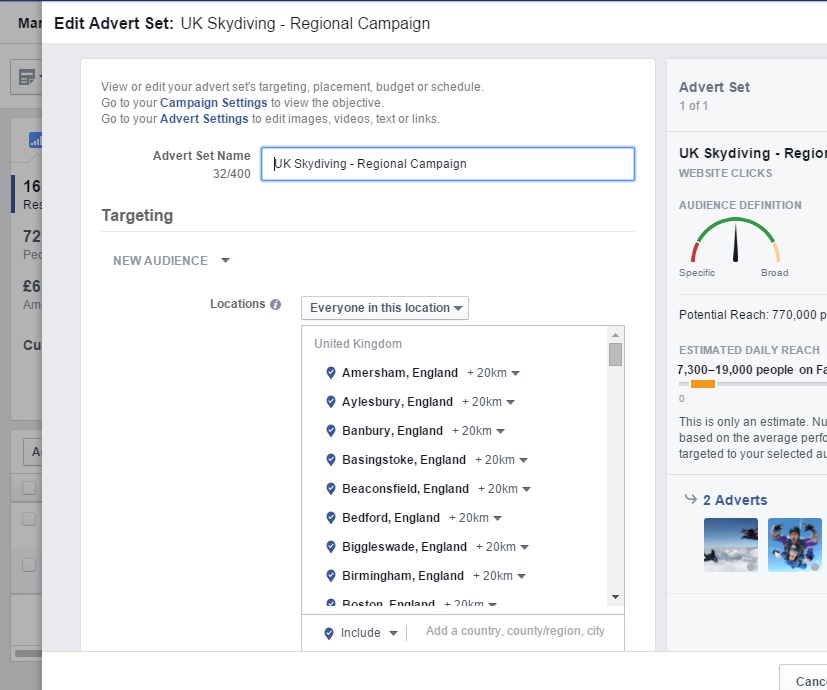Screen dimensions: 827x690
Task: Click the location pin icon beside Amersham, England
Action: [332, 372]
